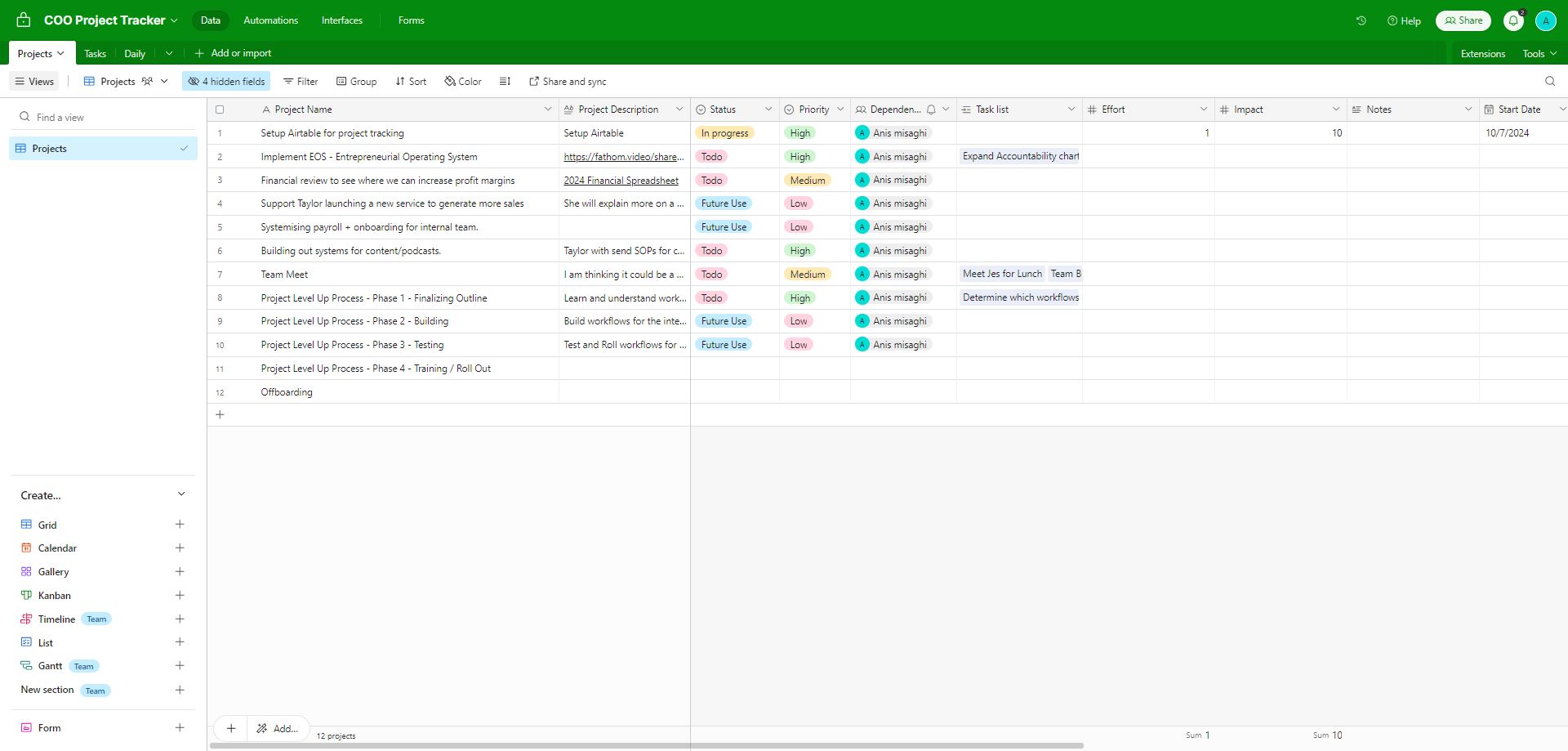
Task: Open the Tasks table tab
Action: click(x=95, y=53)
